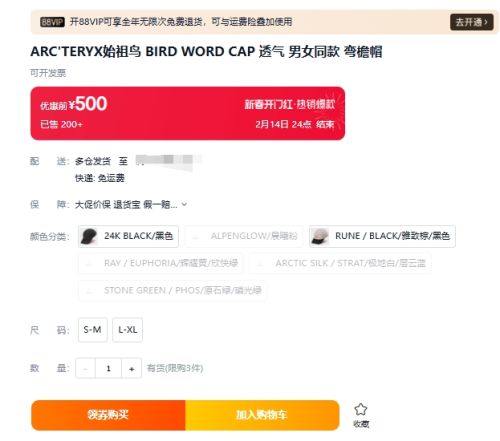The height and width of the screenshot is (441, 500).
Task: Choose size L-XL
Action: (128, 330)
